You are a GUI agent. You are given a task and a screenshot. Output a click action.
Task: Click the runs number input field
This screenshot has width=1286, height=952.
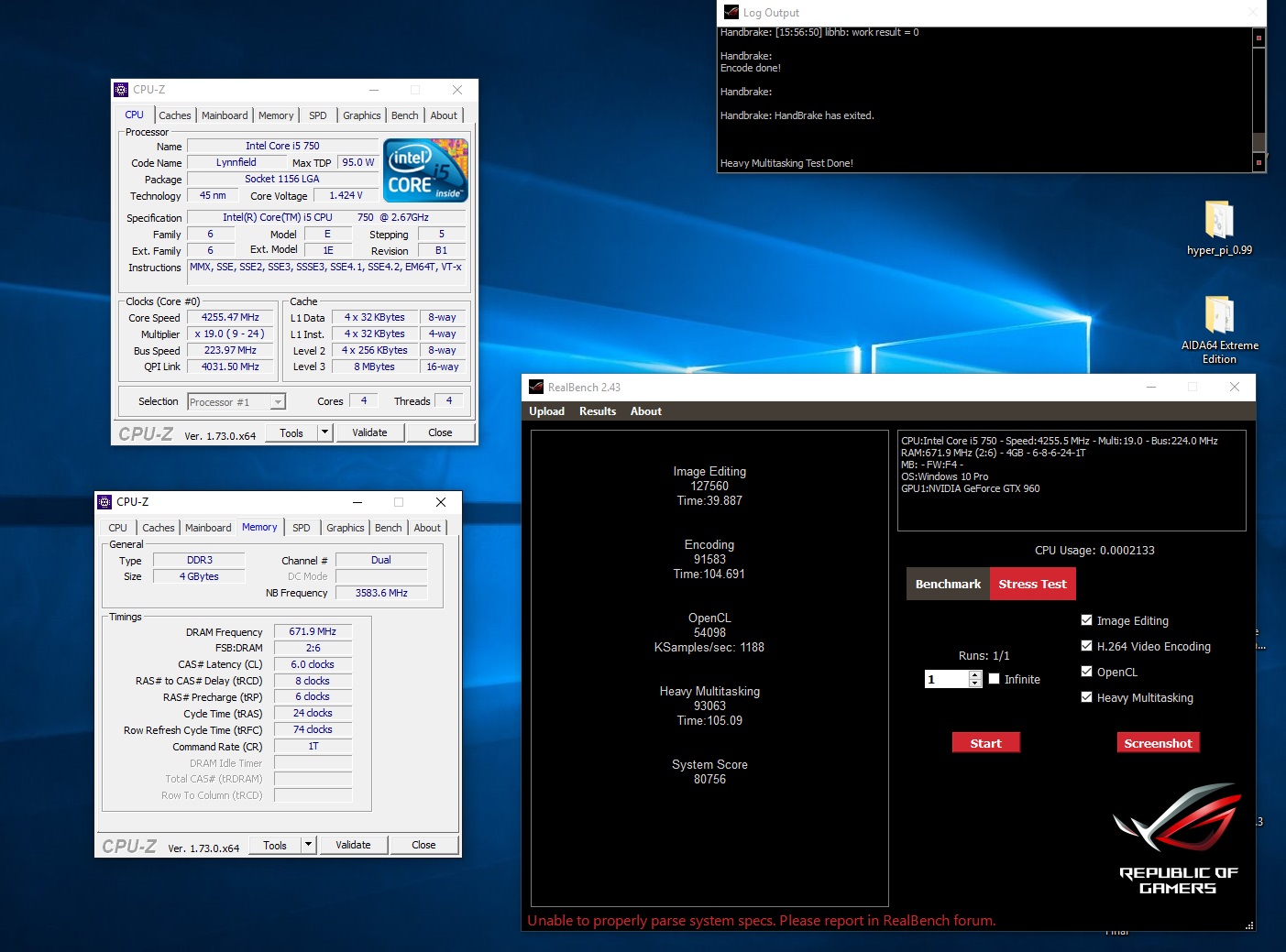click(947, 679)
